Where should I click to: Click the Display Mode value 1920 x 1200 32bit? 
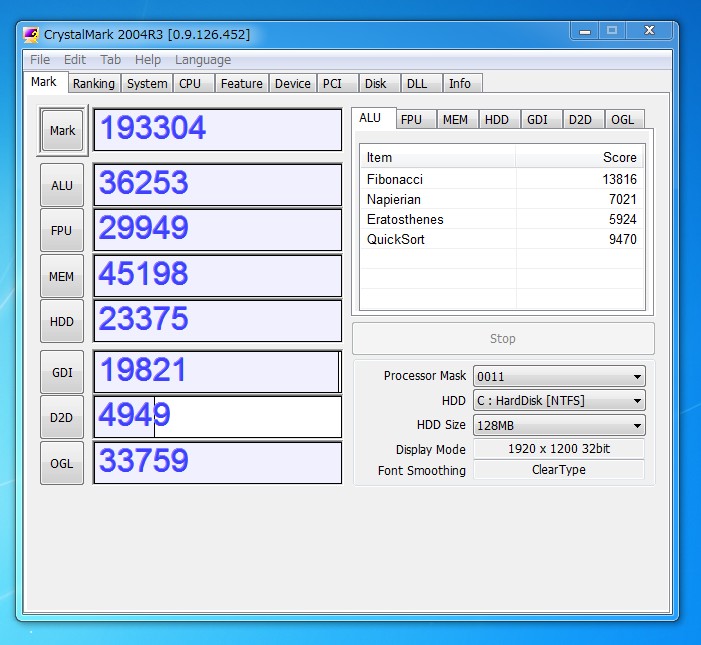coord(559,449)
